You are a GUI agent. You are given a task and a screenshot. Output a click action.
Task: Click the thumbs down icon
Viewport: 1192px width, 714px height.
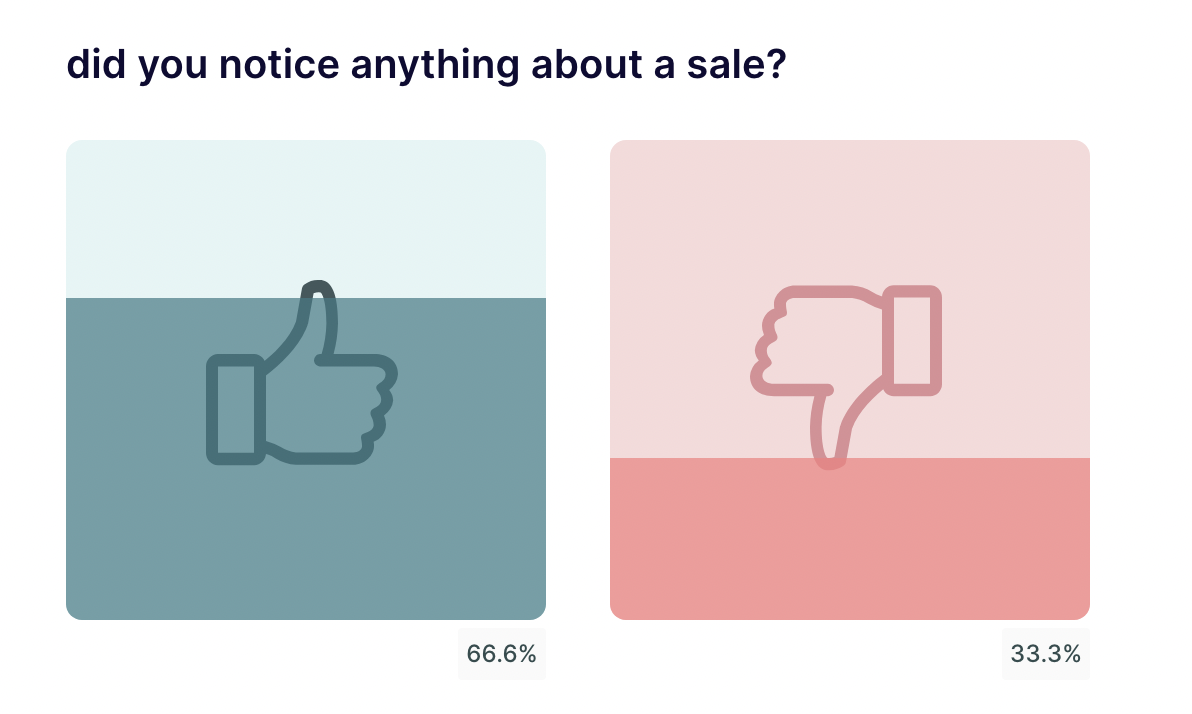(x=846, y=377)
